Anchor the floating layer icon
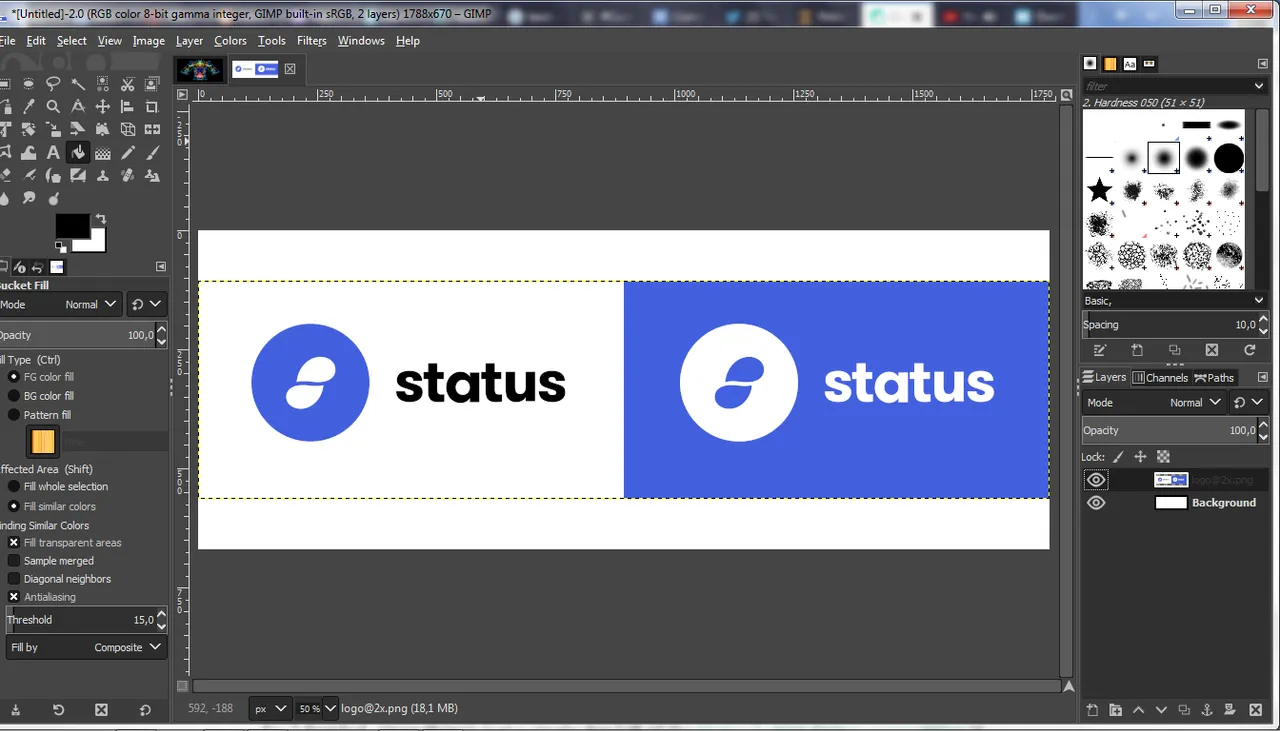 [x=1207, y=710]
